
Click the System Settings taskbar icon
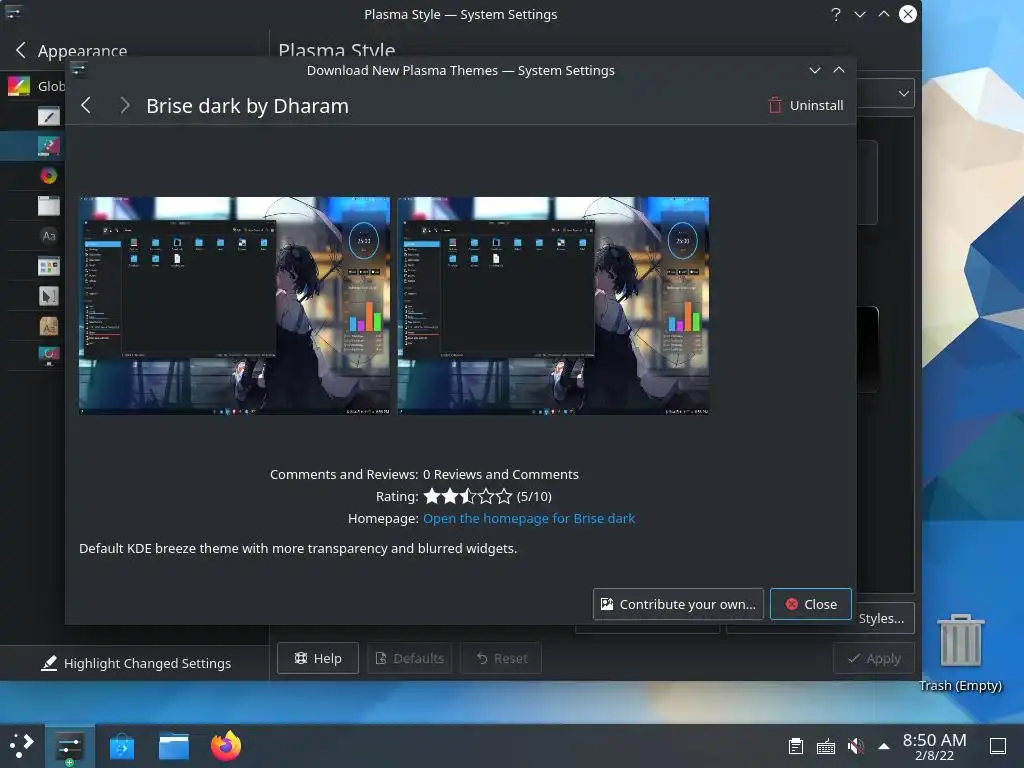(70, 746)
